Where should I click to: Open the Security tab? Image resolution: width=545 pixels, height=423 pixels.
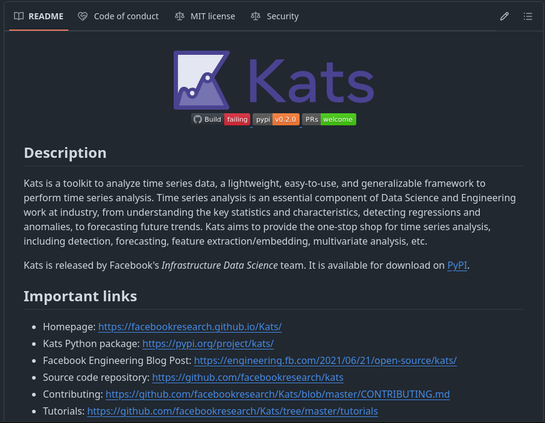pos(275,16)
